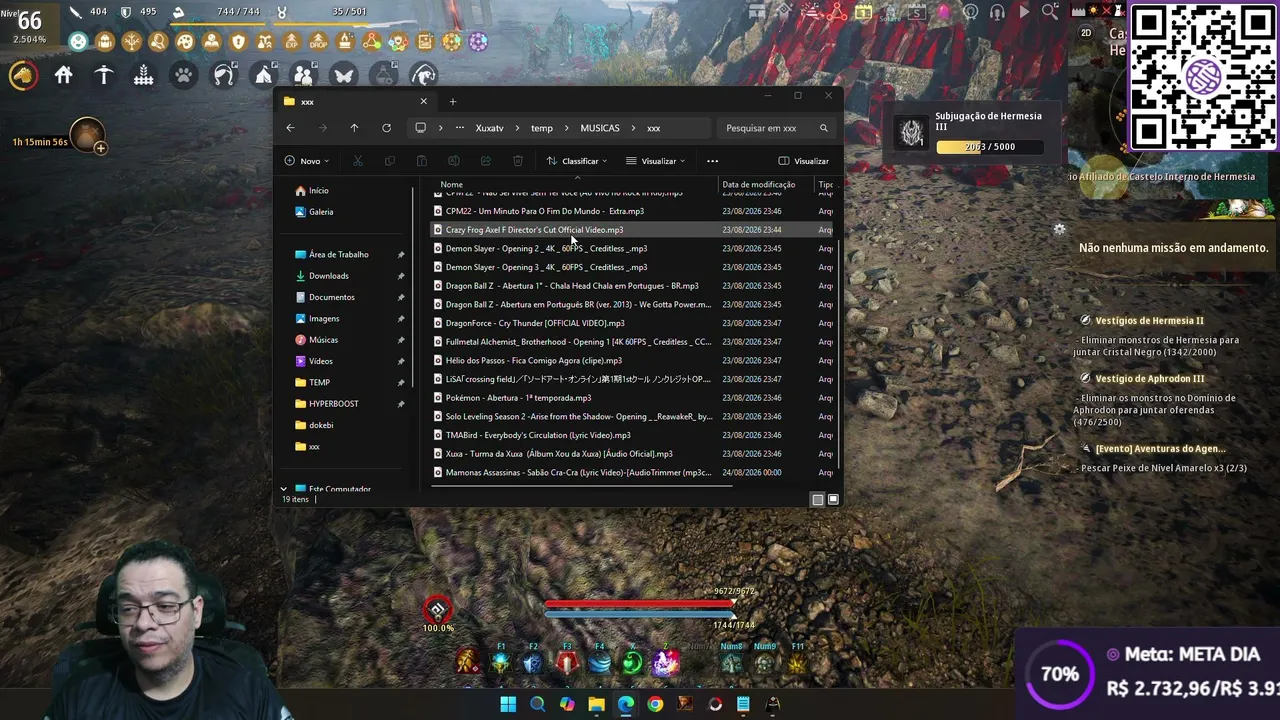Screen dimensions: 1280x720
Task: Go back in File Explorer
Action: (x=290, y=128)
